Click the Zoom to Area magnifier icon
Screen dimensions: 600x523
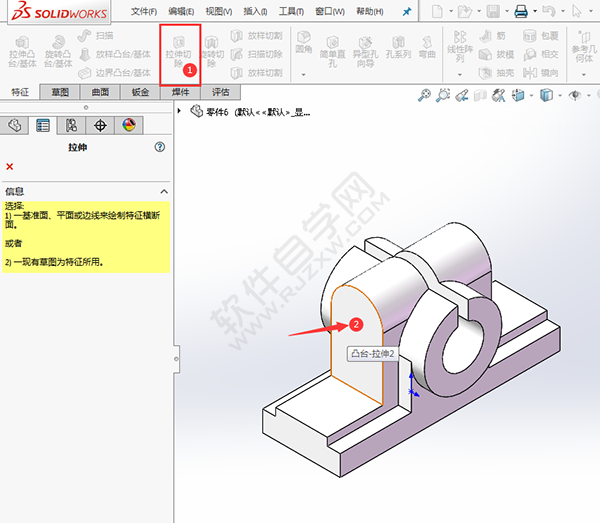click(x=443, y=95)
